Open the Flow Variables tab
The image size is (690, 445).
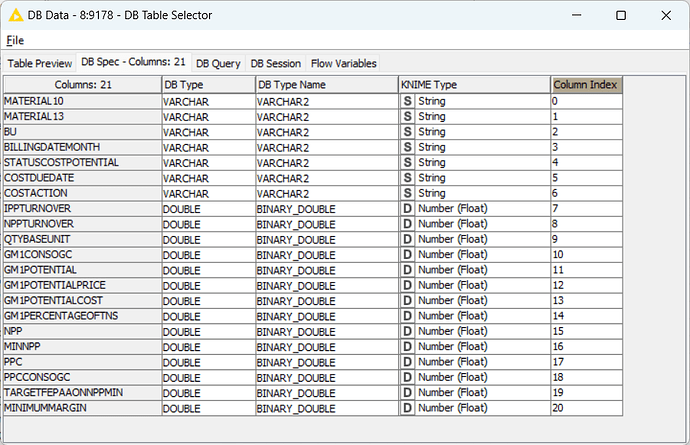[x=343, y=63]
